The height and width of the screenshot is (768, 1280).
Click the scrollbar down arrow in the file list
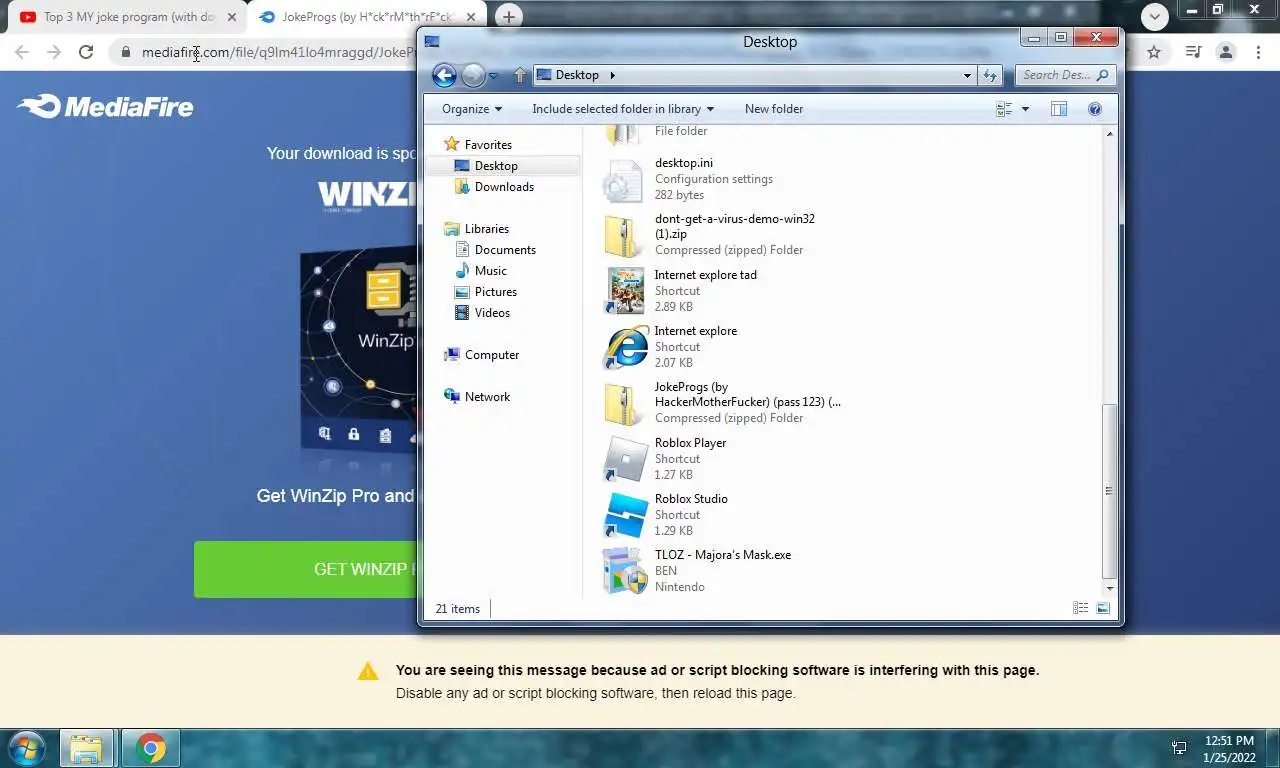(1109, 589)
